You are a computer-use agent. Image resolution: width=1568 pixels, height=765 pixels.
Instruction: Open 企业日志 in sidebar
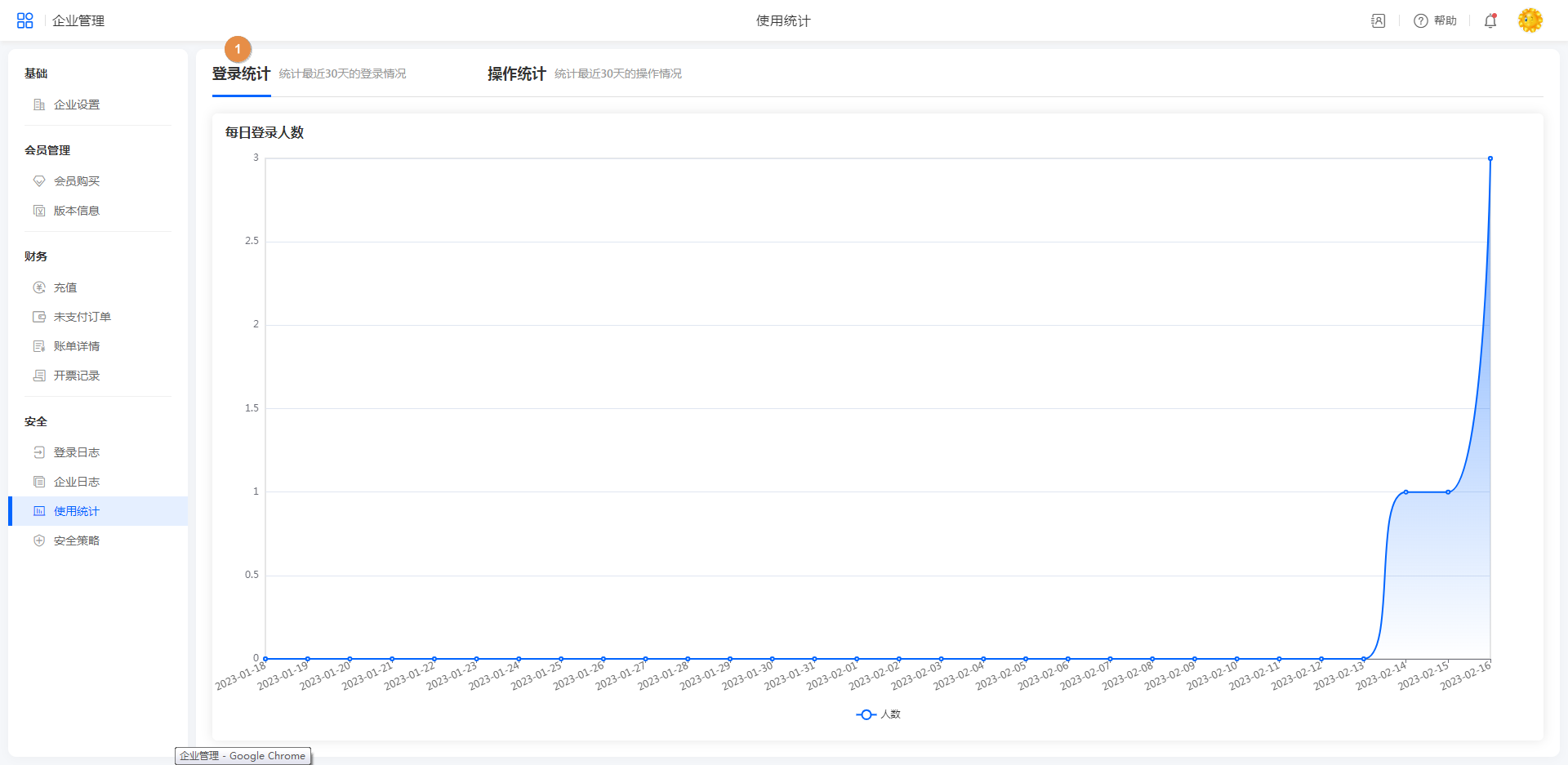coord(76,482)
